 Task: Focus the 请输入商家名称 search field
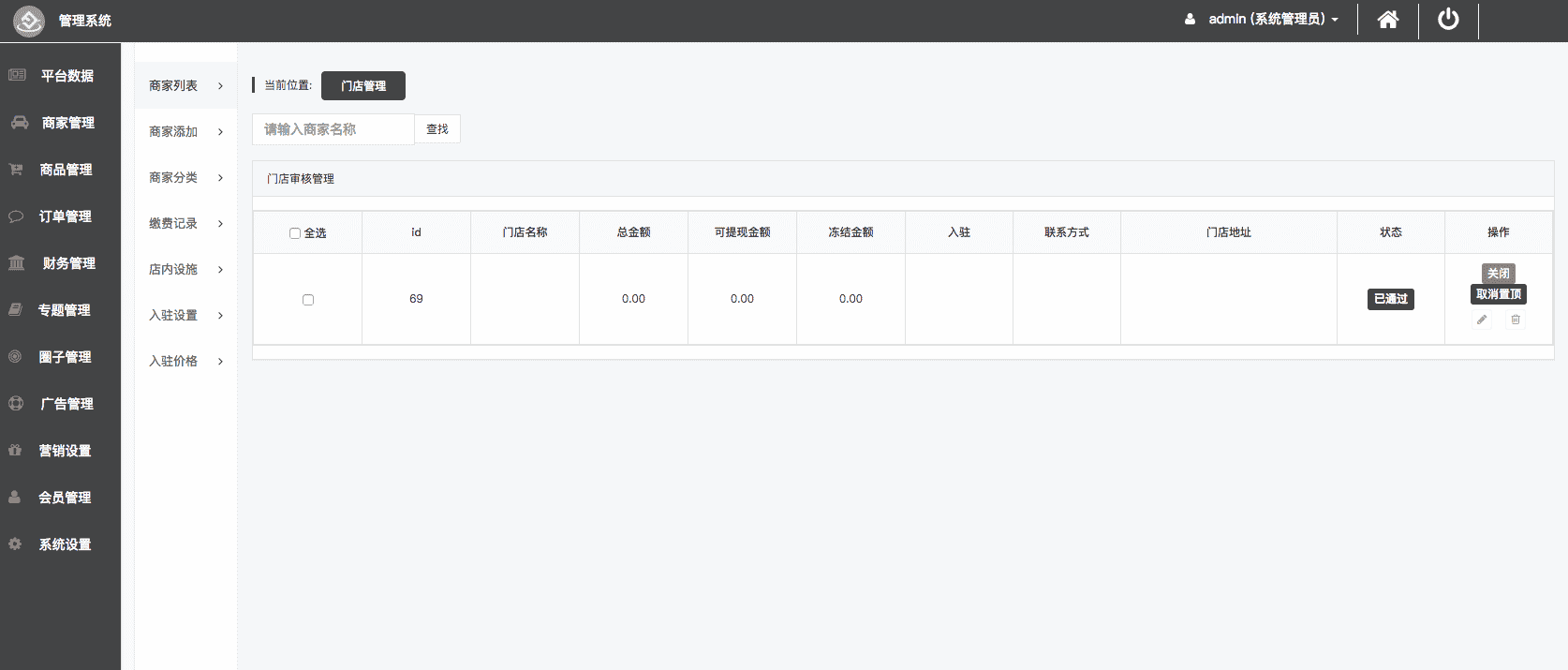point(333,129)
